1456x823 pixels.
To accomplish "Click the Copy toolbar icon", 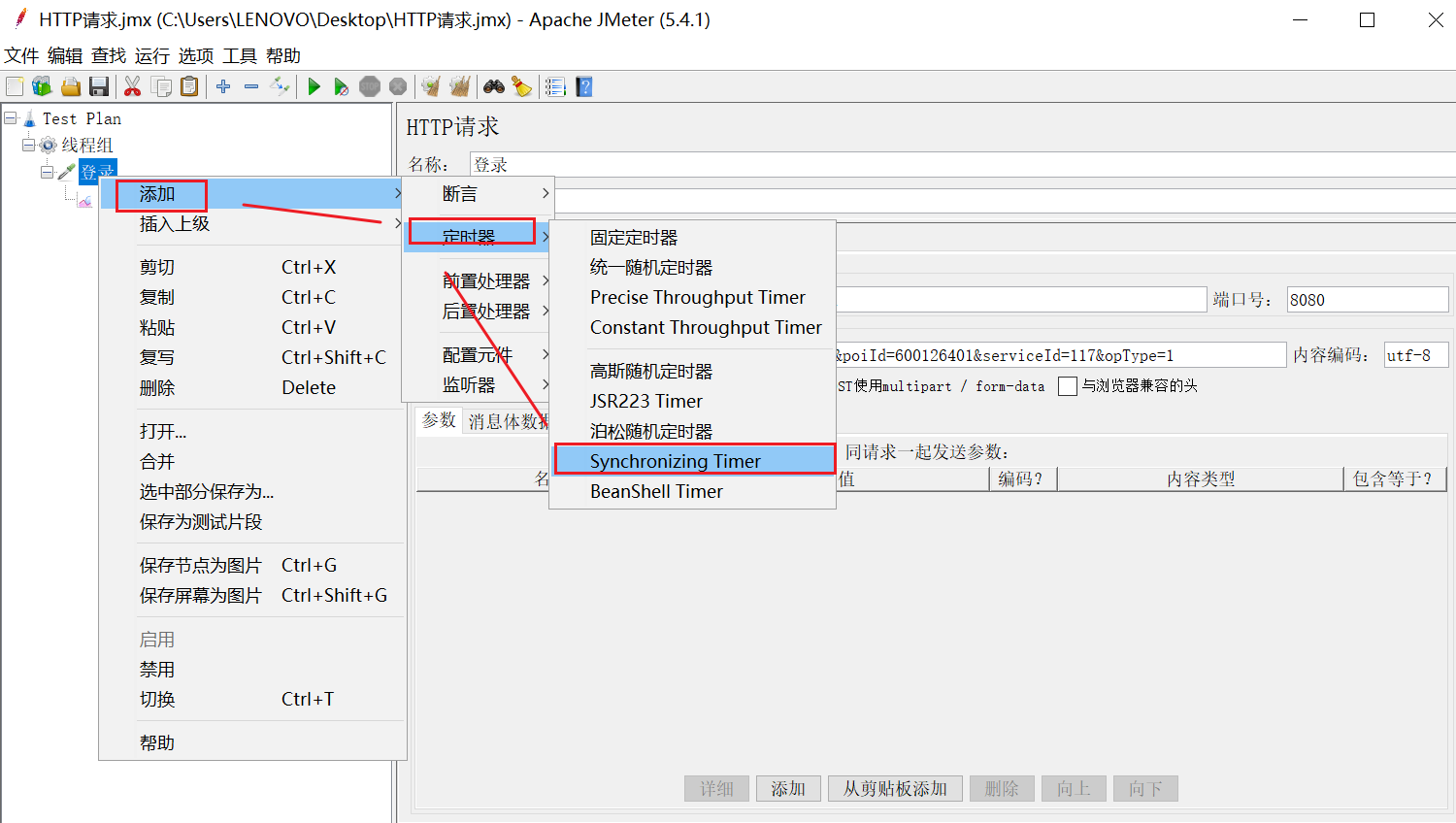I will point(161,86).
